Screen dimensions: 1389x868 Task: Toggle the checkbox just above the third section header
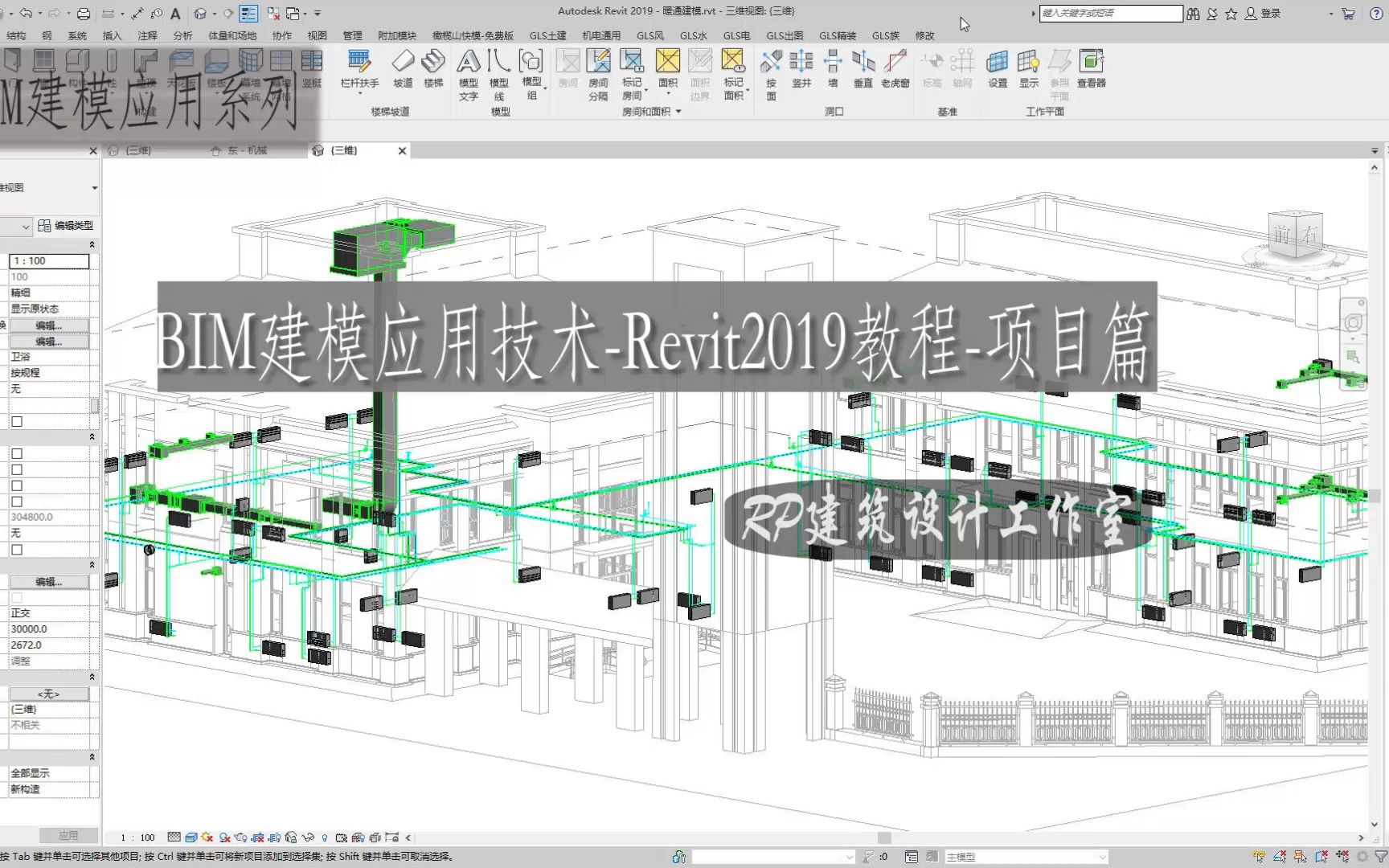coord(17,550)
